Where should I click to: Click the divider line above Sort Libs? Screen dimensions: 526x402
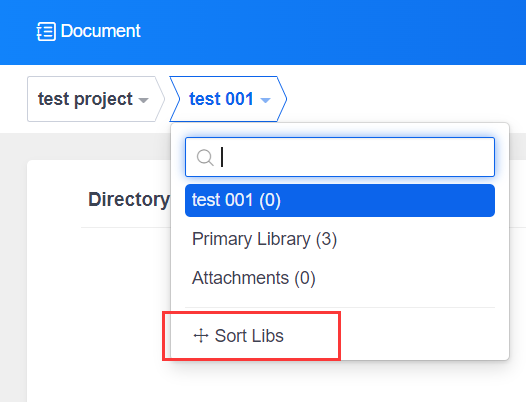(x=340, y=307)
